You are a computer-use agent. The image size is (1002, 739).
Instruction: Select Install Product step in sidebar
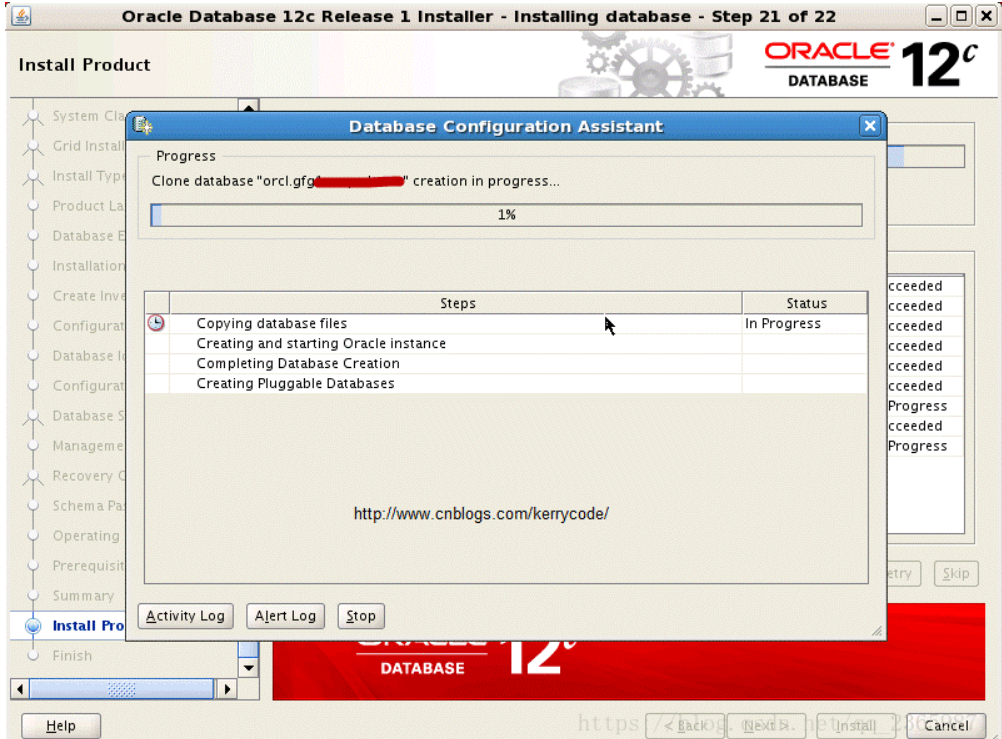(x=88, y=626)
